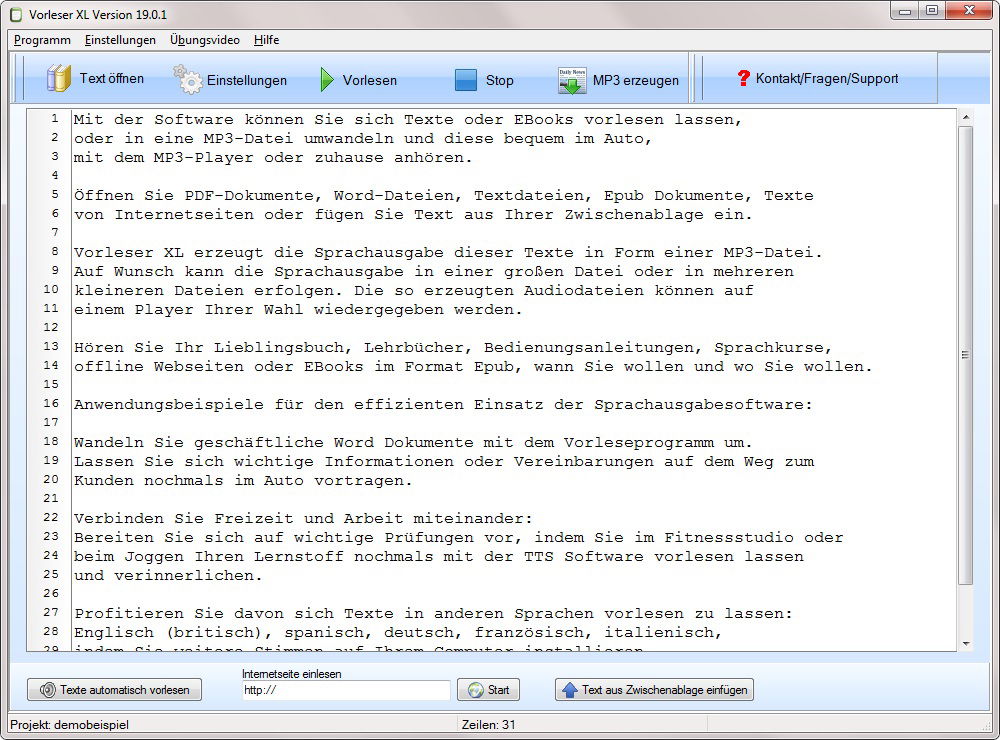Screen dimensions: 1000x740
Task: Click the line 'Kunden nochmals im Auto vortragen.'
Action: pos(243,480)
